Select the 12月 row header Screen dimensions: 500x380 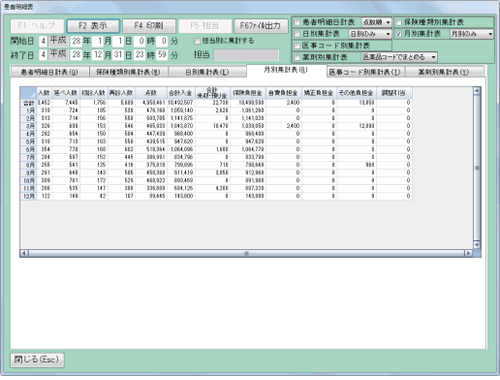point(28,196)
